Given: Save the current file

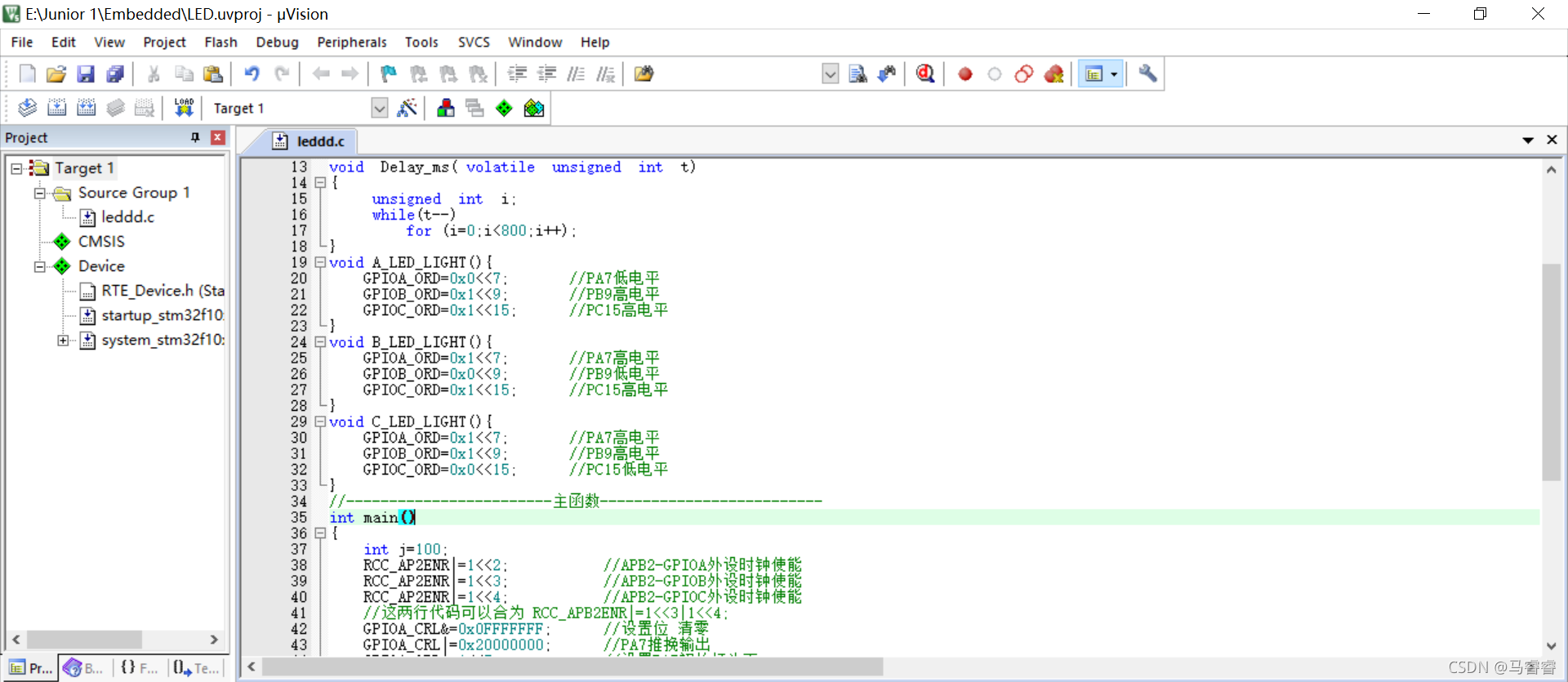Looking at the screenshot, I should click(x=86, y=74).
